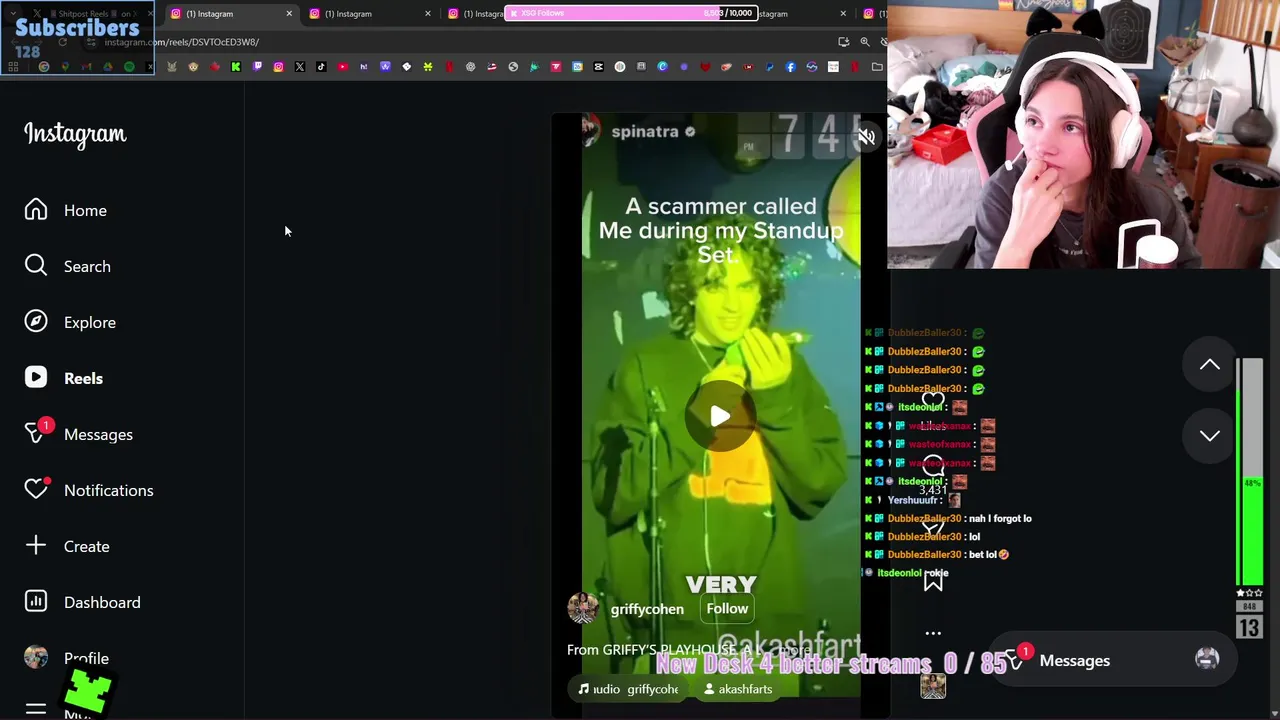The image size is (1280, 720).
Task: Open sidebar Messages icon with badge
Action: [x=36, y=434]
